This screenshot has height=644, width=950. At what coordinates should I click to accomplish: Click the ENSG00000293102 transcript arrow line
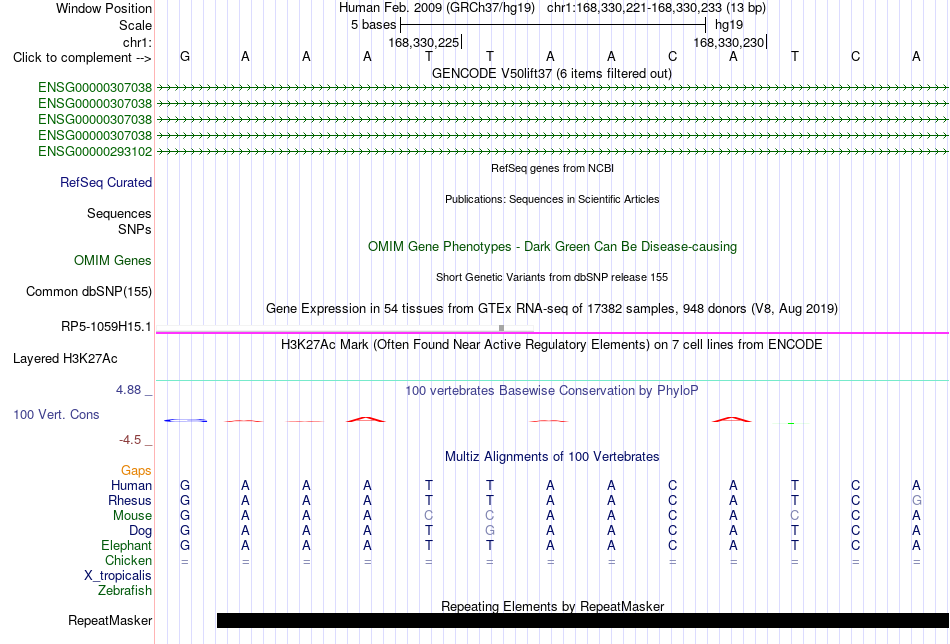[x=553, y=151]
